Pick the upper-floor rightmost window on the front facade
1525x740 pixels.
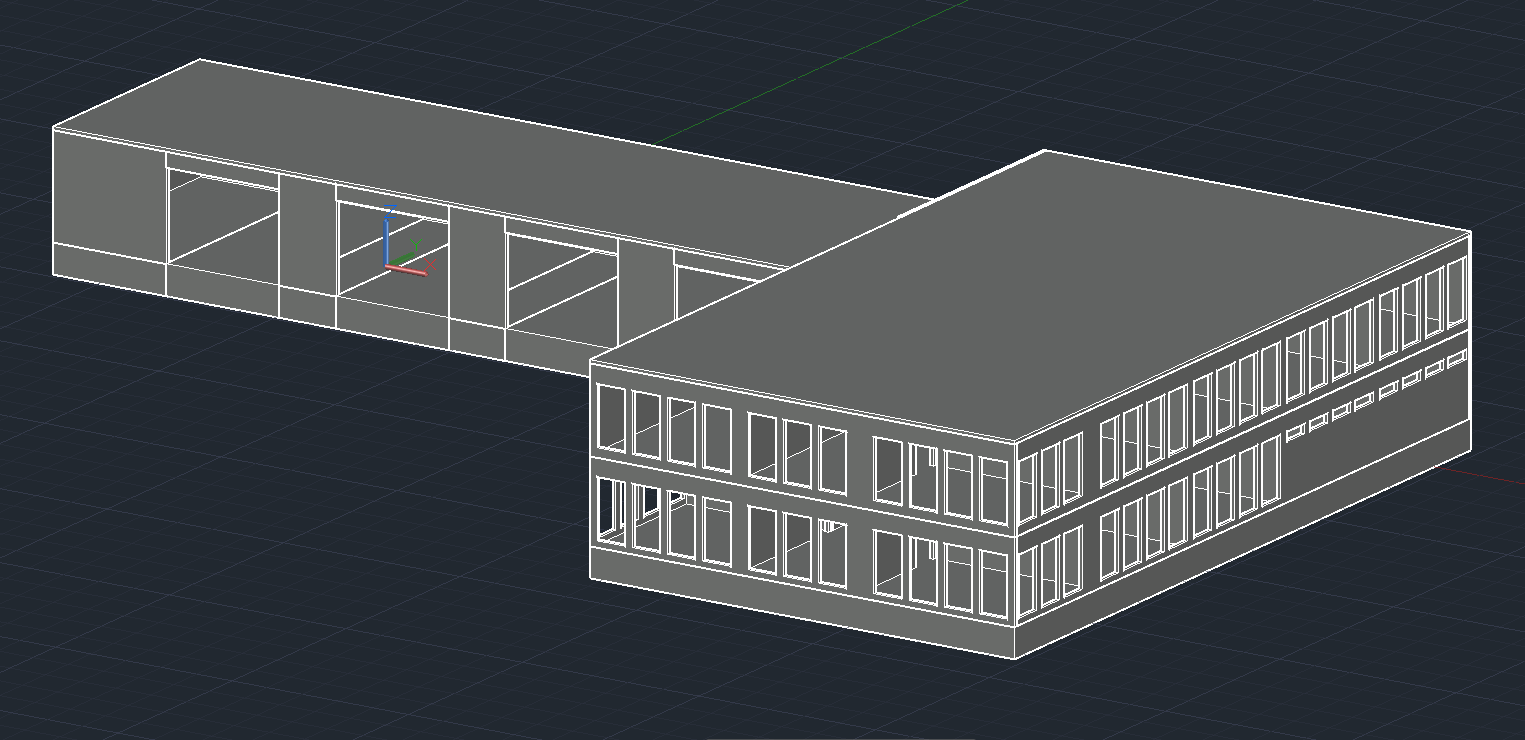(x=993, y=490)
